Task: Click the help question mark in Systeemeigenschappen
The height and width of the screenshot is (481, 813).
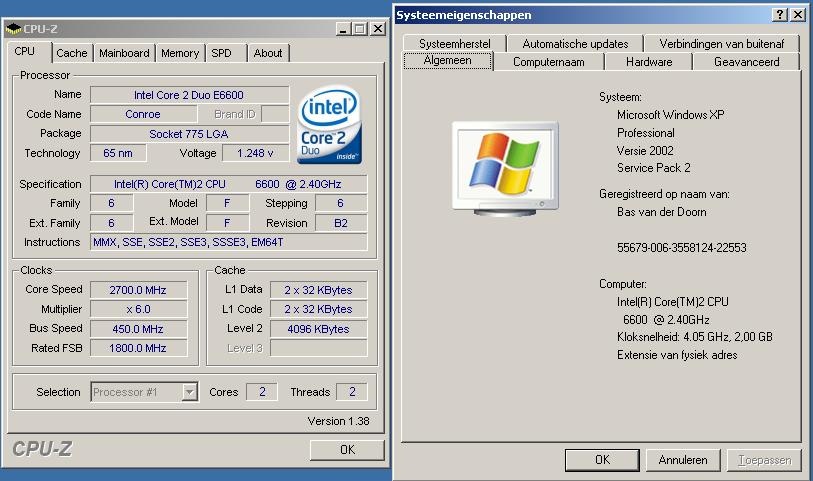Action: click(x=779, y=15)
